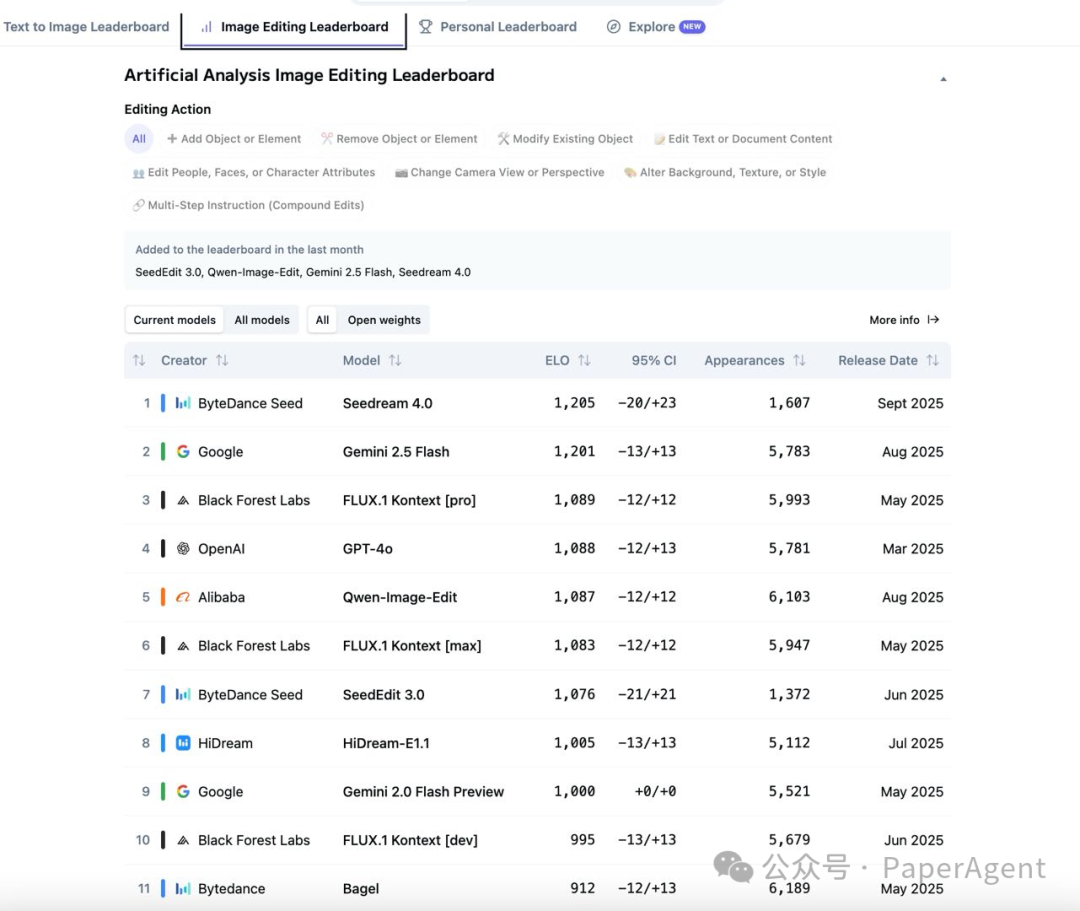The height and width of the screenshot is (911, 1080).
Task: Filter by Add Object or Element
Action: tap(234, 138)
